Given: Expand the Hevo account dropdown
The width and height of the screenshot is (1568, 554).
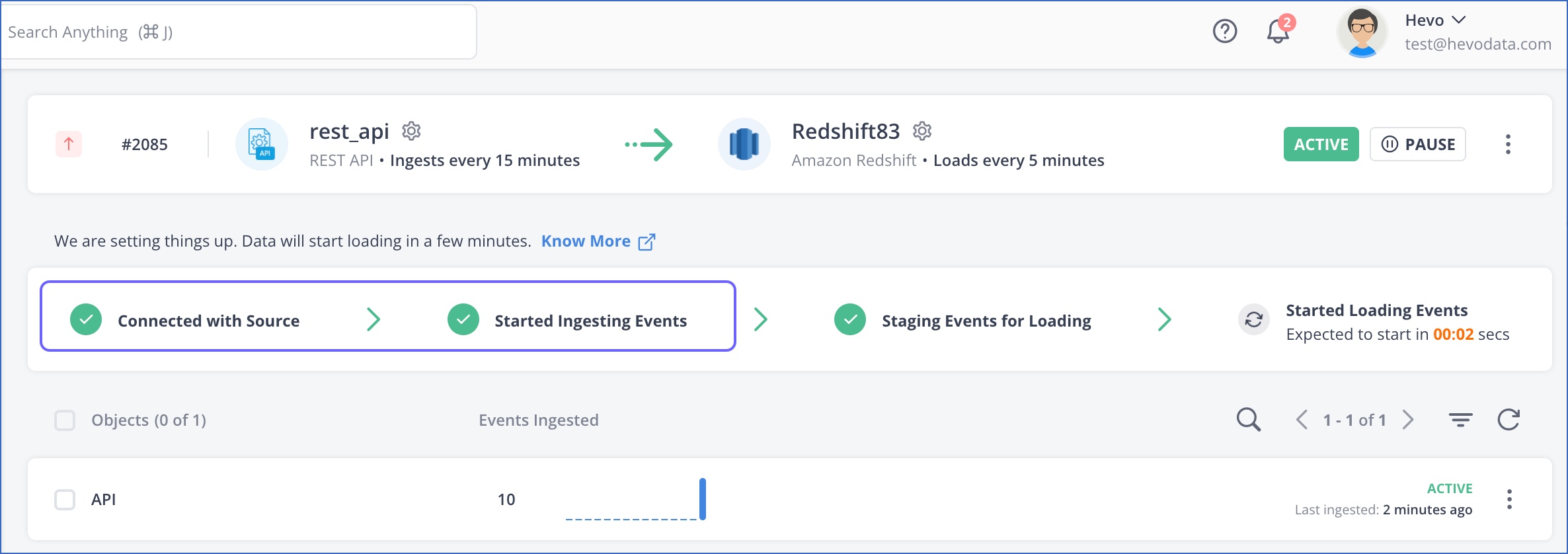Looking at the screenshot, I should 1435,20.
